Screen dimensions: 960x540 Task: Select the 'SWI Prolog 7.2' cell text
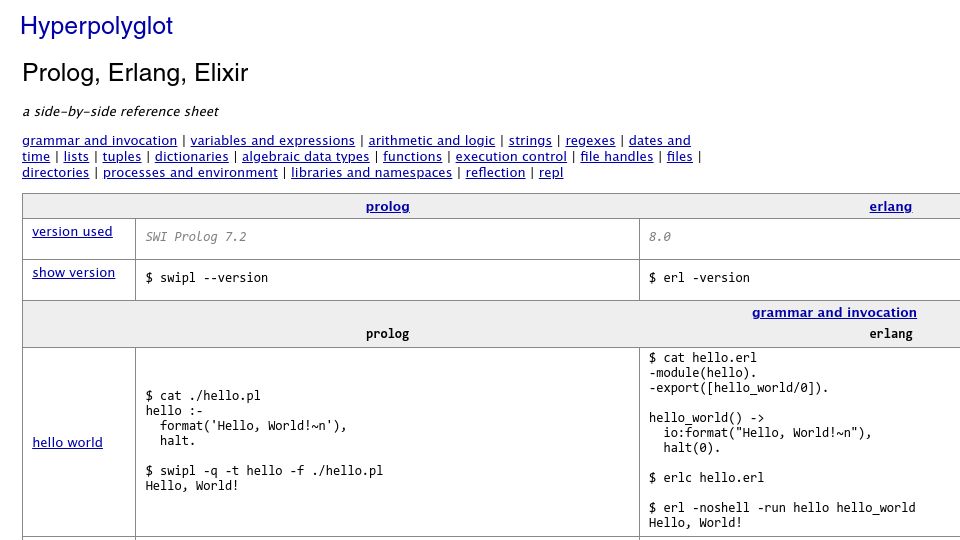196,237
